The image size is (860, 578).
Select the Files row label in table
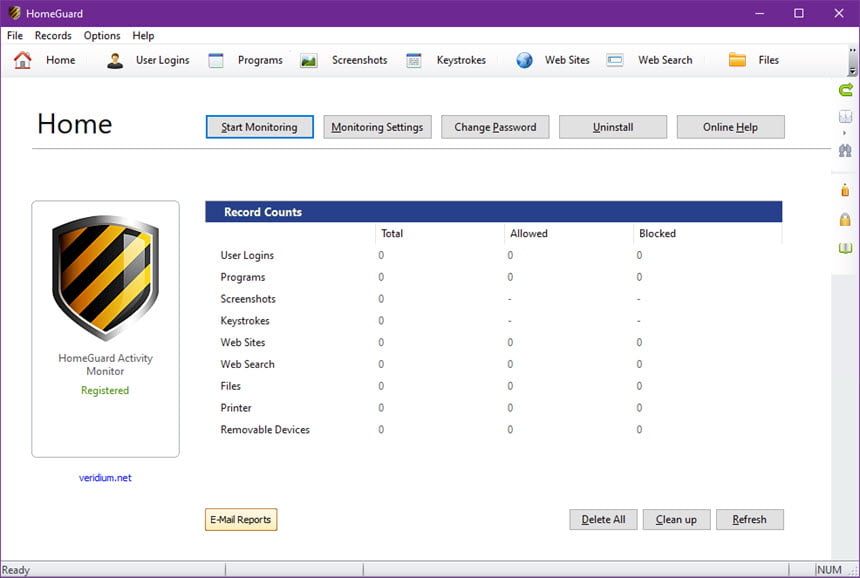tap(230, 386)
